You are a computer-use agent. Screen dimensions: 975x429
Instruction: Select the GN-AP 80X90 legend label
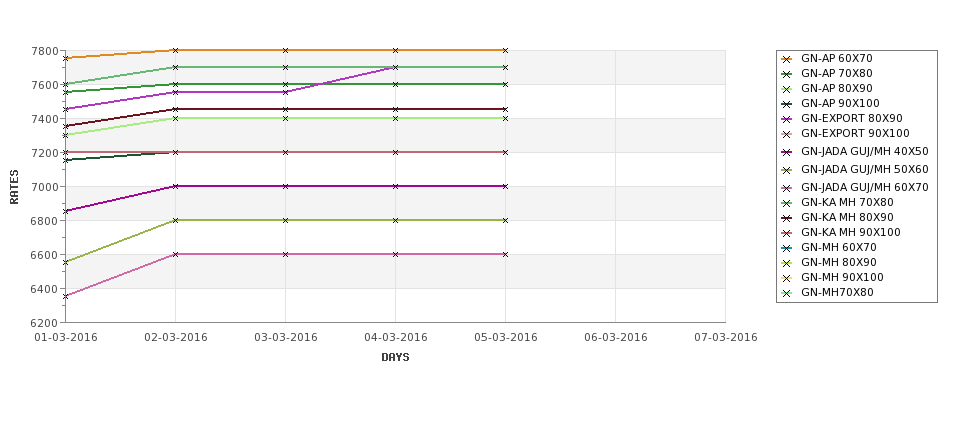836,88
